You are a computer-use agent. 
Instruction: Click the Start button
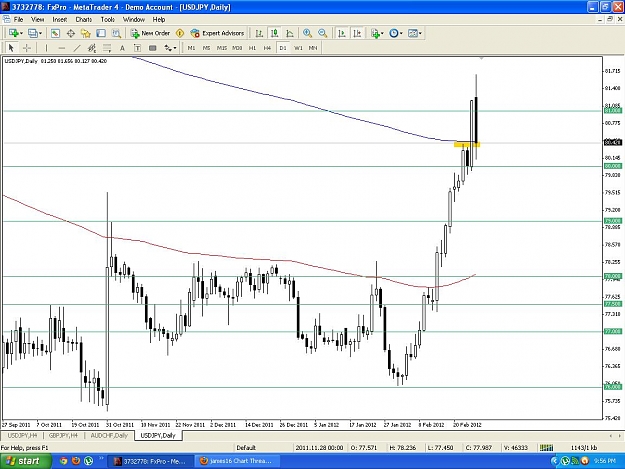[25, 461]
